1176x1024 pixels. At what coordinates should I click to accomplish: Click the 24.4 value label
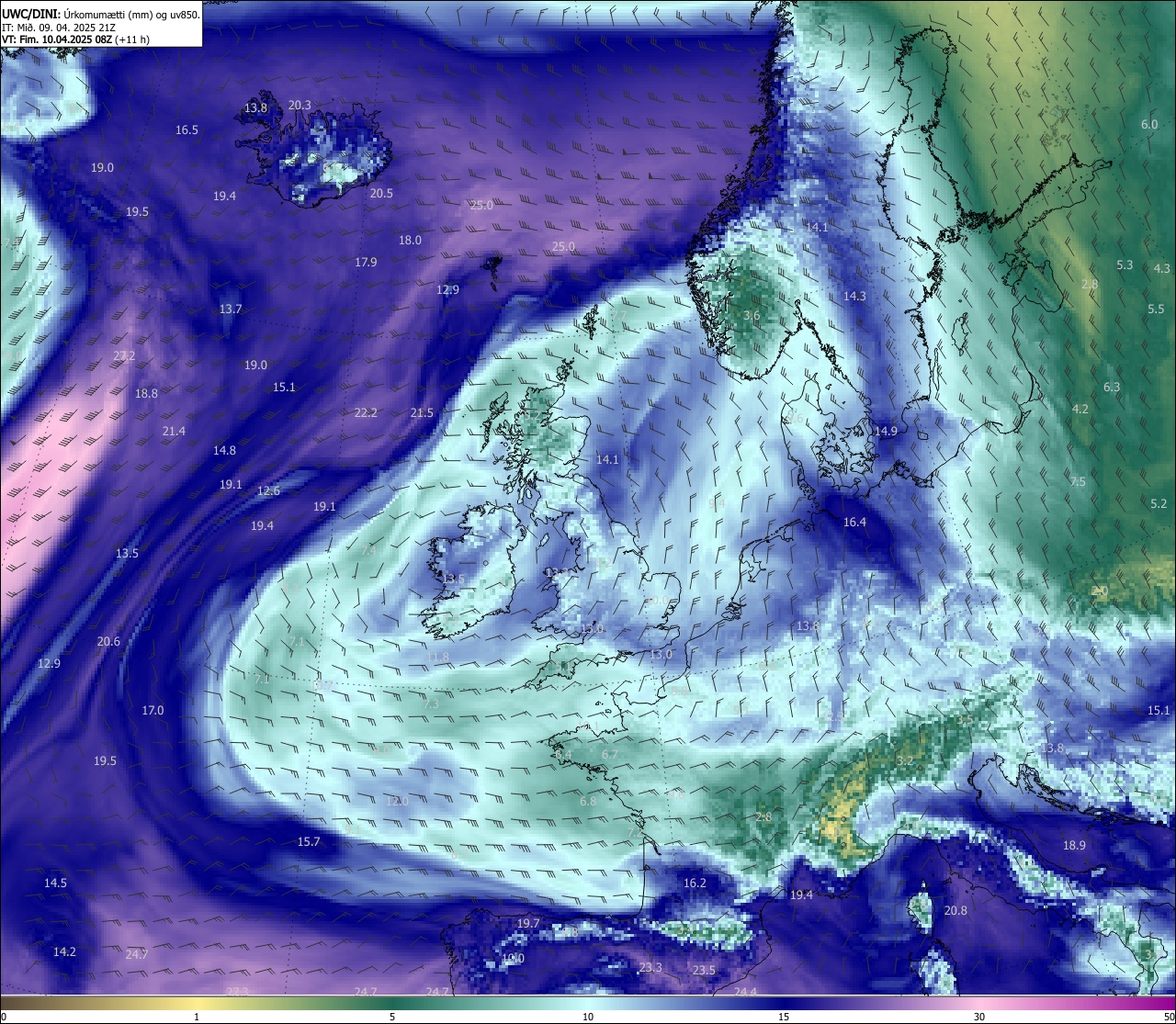pos(745,992)
